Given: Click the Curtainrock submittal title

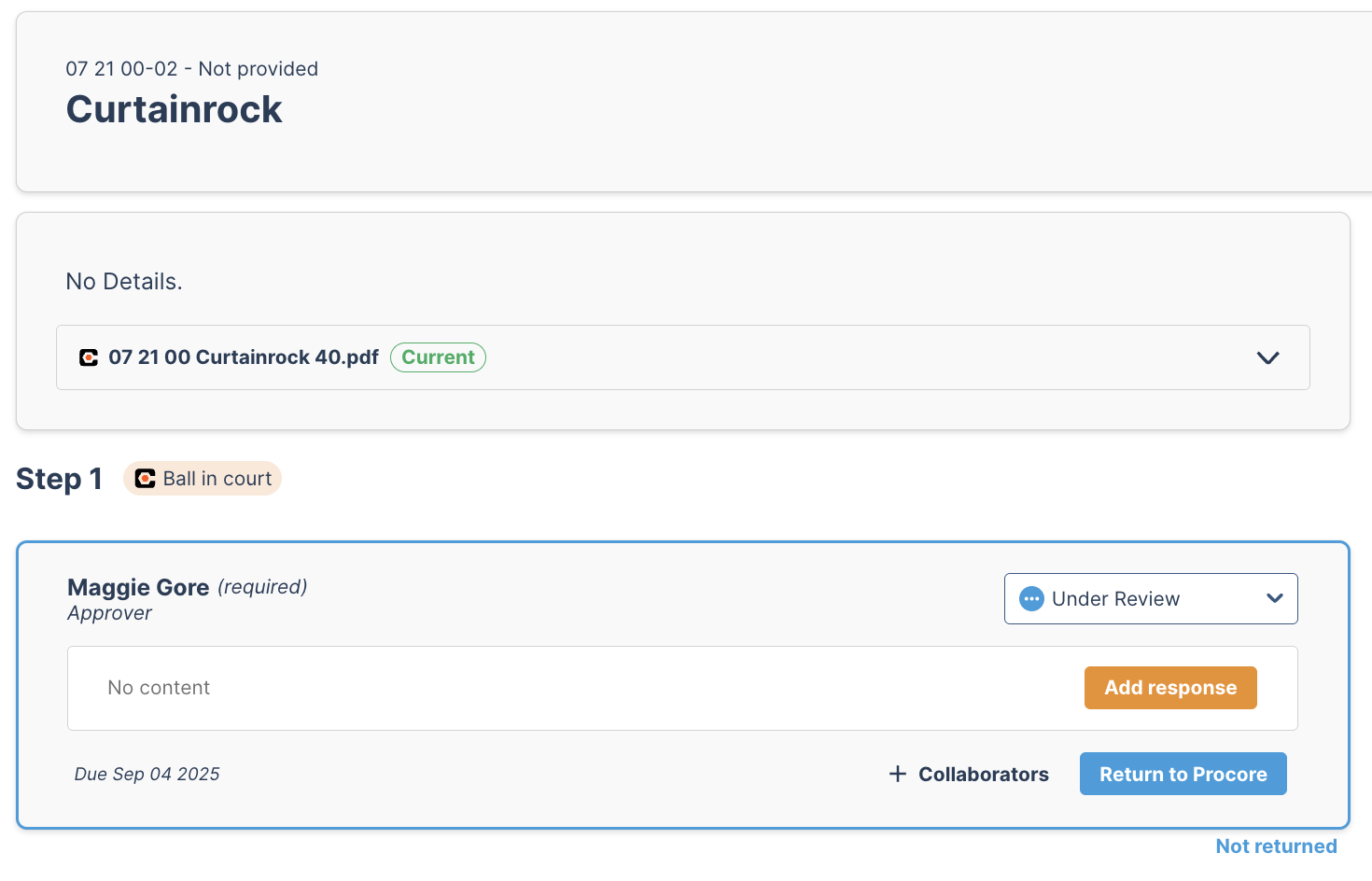Looking at the screenshot, I should (174, 109).
